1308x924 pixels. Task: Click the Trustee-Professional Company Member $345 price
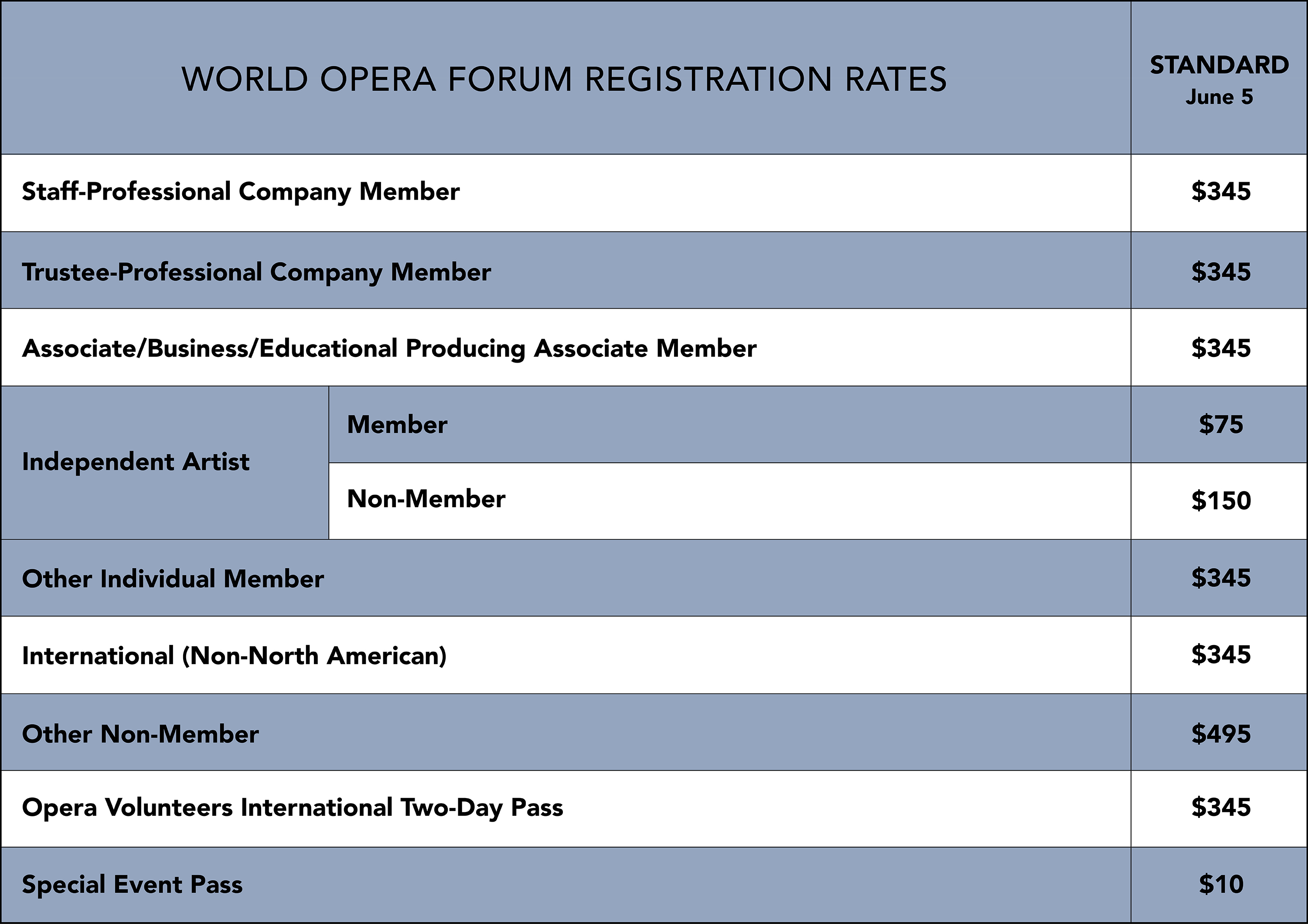[x=1221, y=272]
